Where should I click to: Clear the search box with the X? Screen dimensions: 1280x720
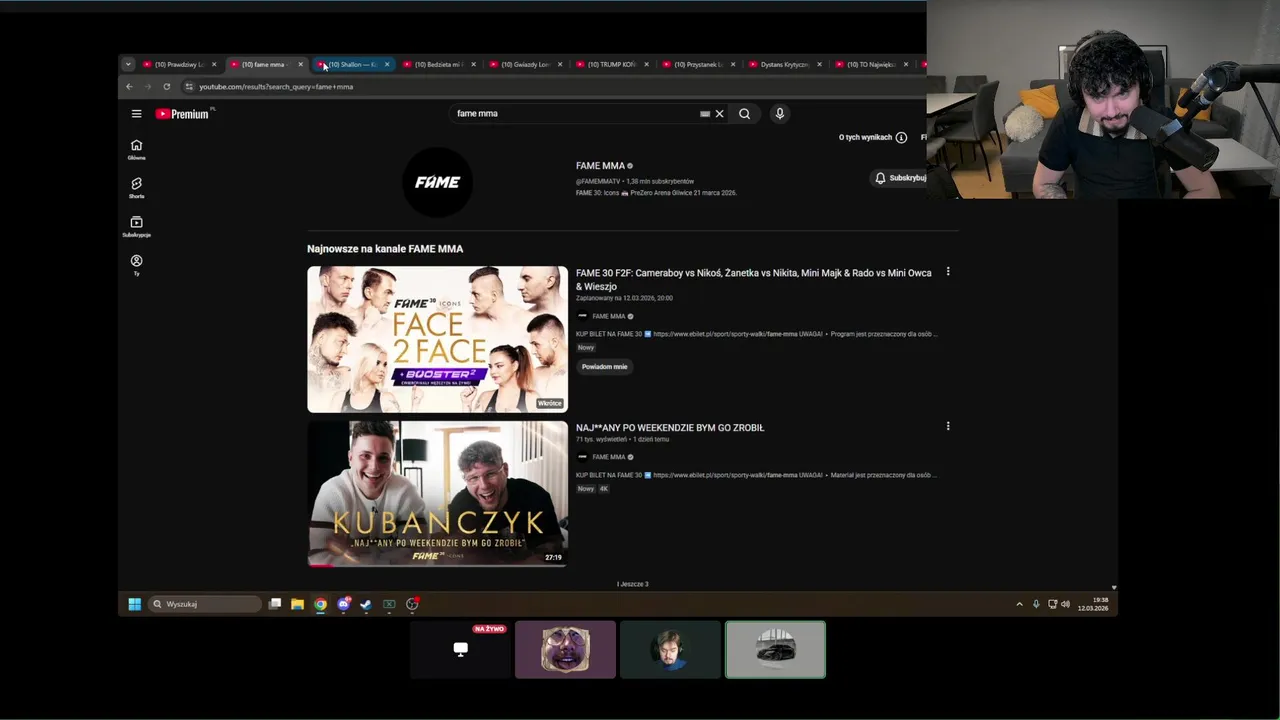pos(719,114)
